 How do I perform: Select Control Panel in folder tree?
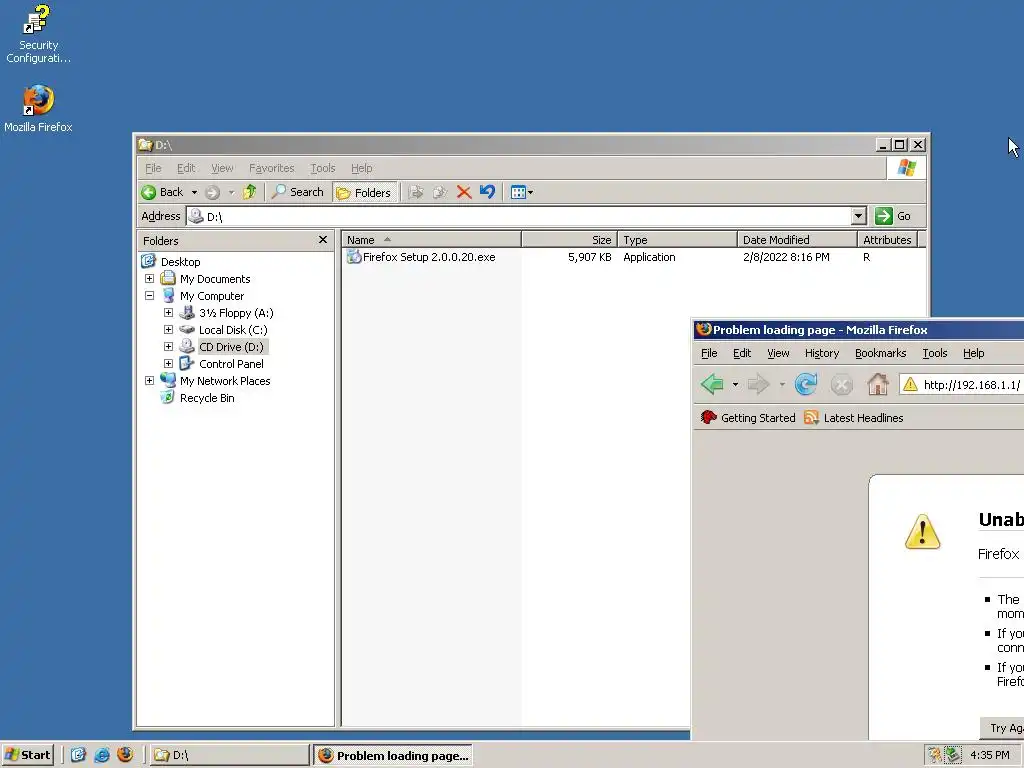tap(231, 364)
